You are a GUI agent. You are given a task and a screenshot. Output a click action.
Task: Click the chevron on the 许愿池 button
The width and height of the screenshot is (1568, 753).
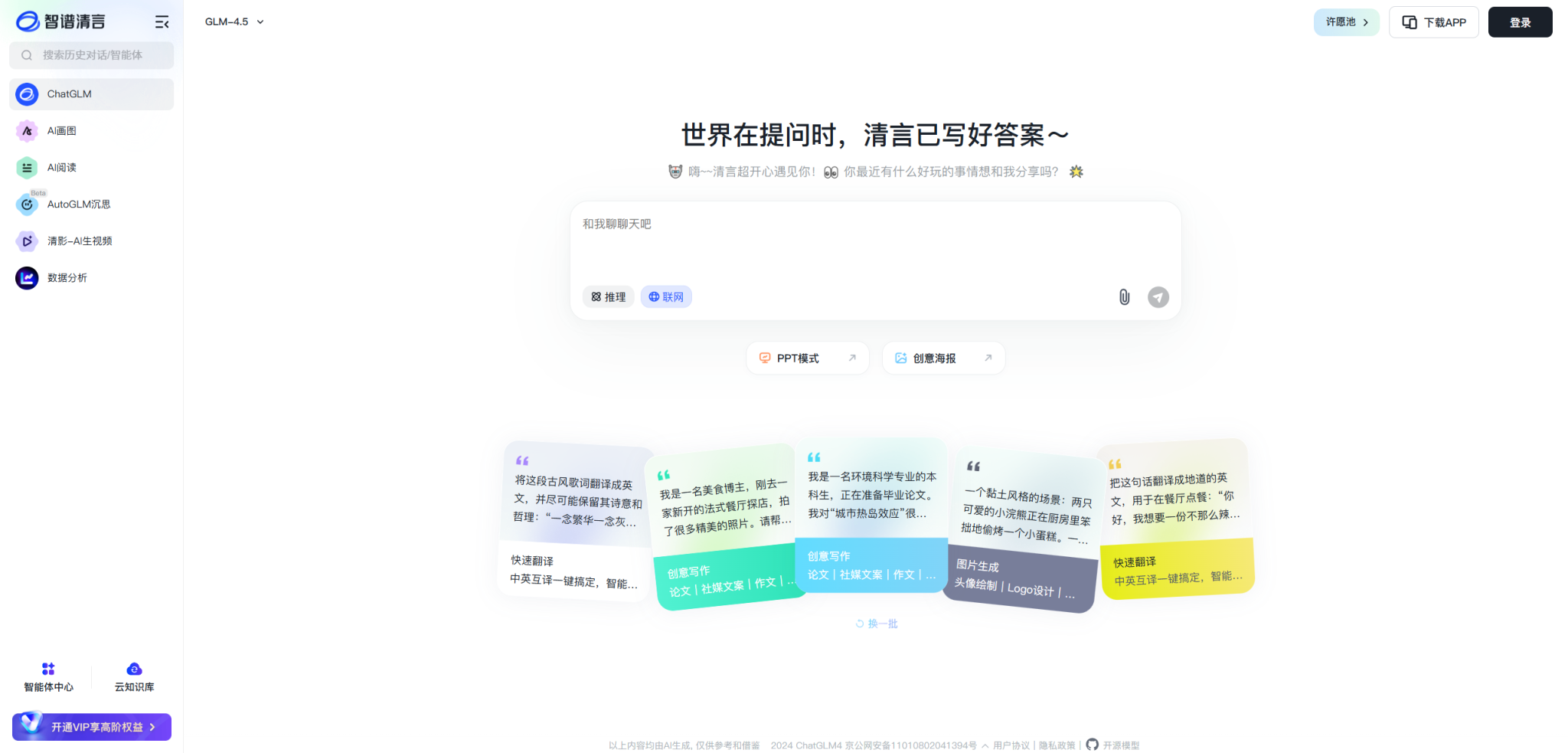coord(1366,22)
